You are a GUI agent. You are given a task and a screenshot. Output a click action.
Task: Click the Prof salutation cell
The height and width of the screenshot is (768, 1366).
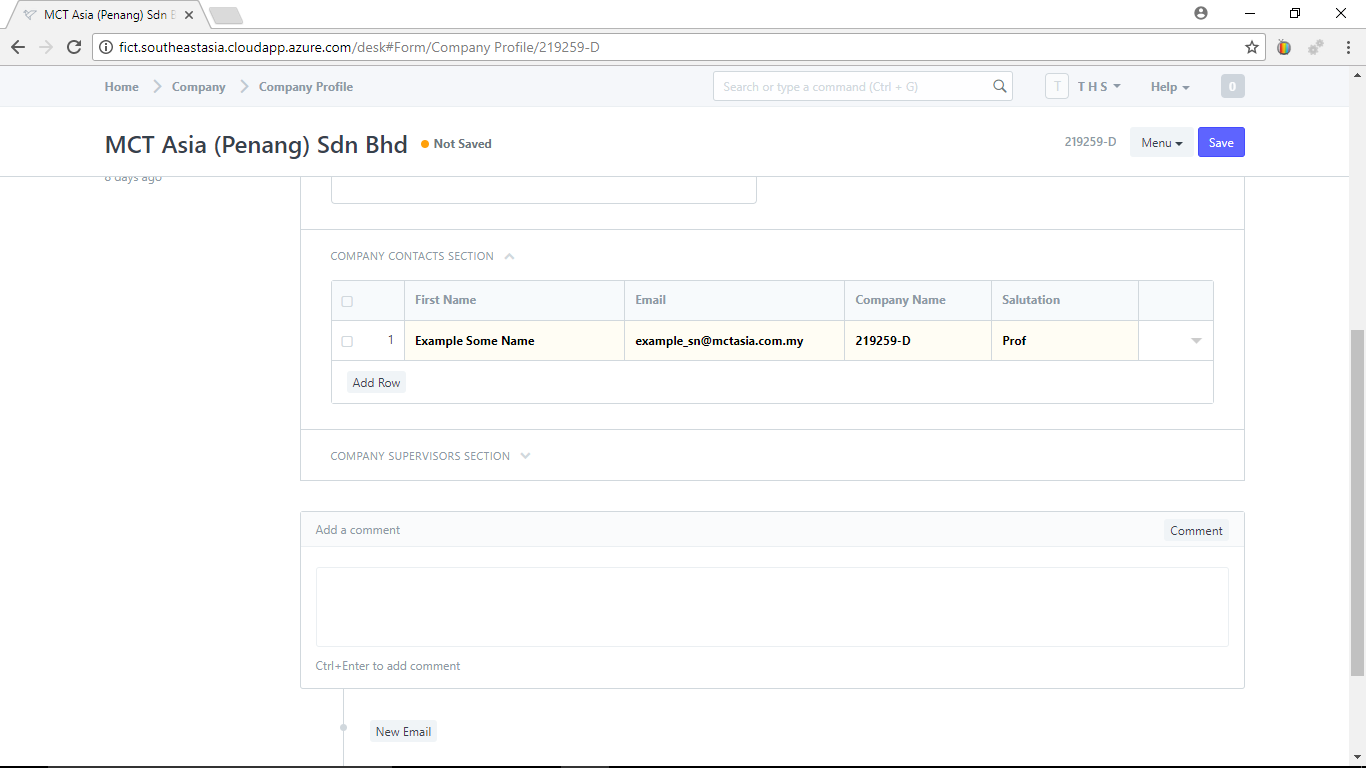click(x=1065, y=341)
